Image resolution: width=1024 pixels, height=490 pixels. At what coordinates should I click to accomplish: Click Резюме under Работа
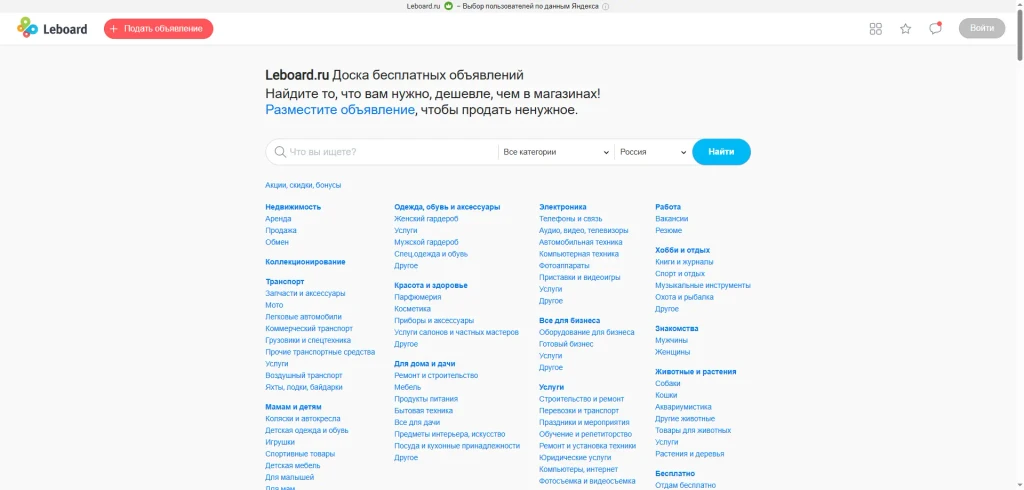(x=669, y=231)
